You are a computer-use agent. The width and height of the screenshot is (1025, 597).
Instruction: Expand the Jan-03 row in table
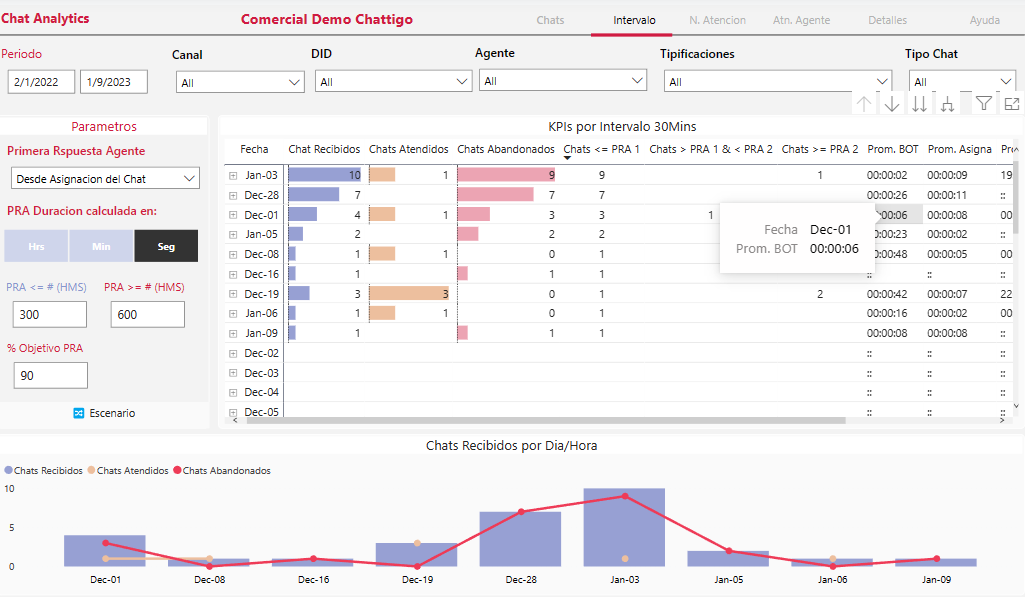(233, 175)
